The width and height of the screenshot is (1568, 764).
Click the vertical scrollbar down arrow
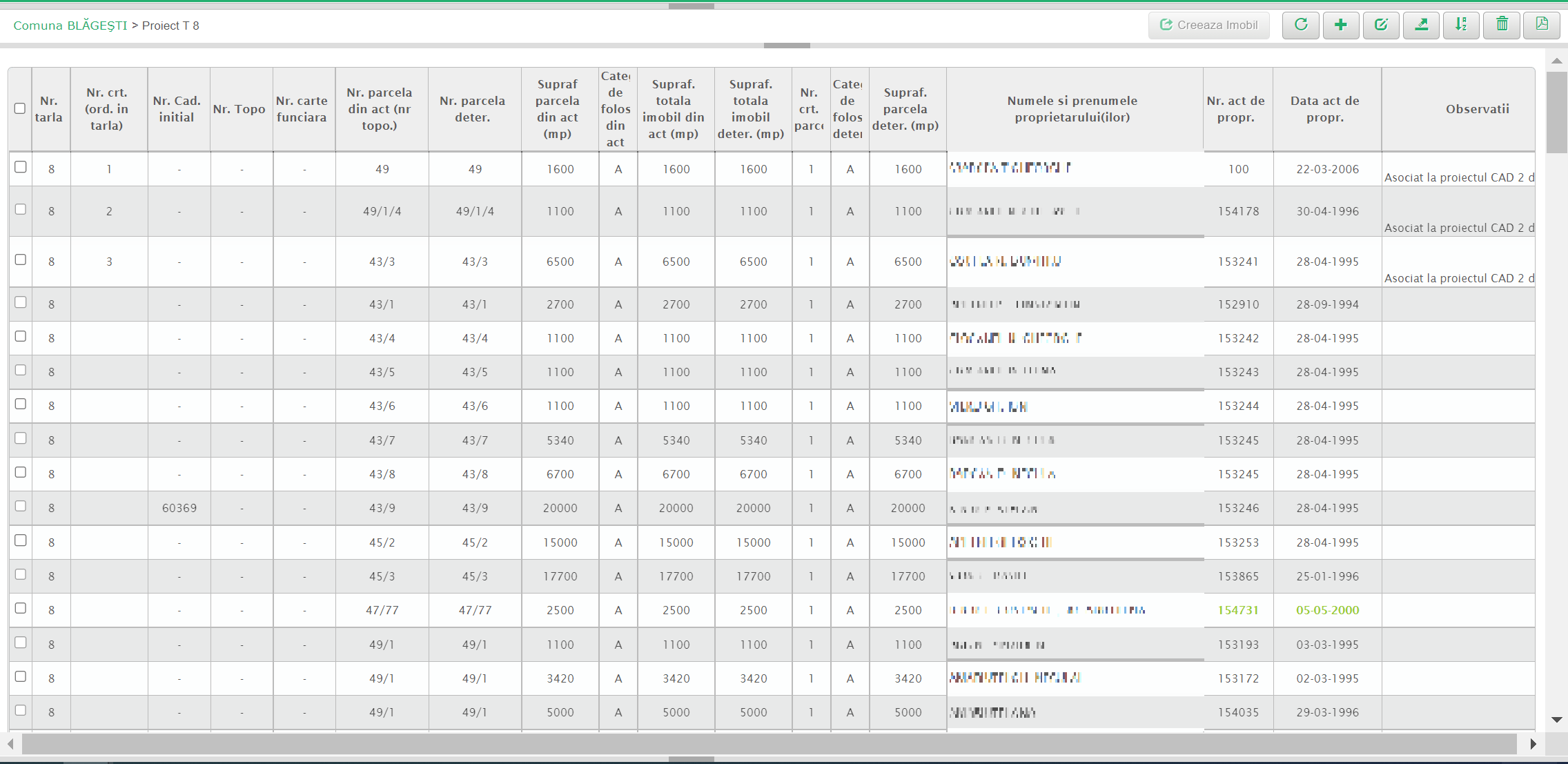(x=1556, y=720)
